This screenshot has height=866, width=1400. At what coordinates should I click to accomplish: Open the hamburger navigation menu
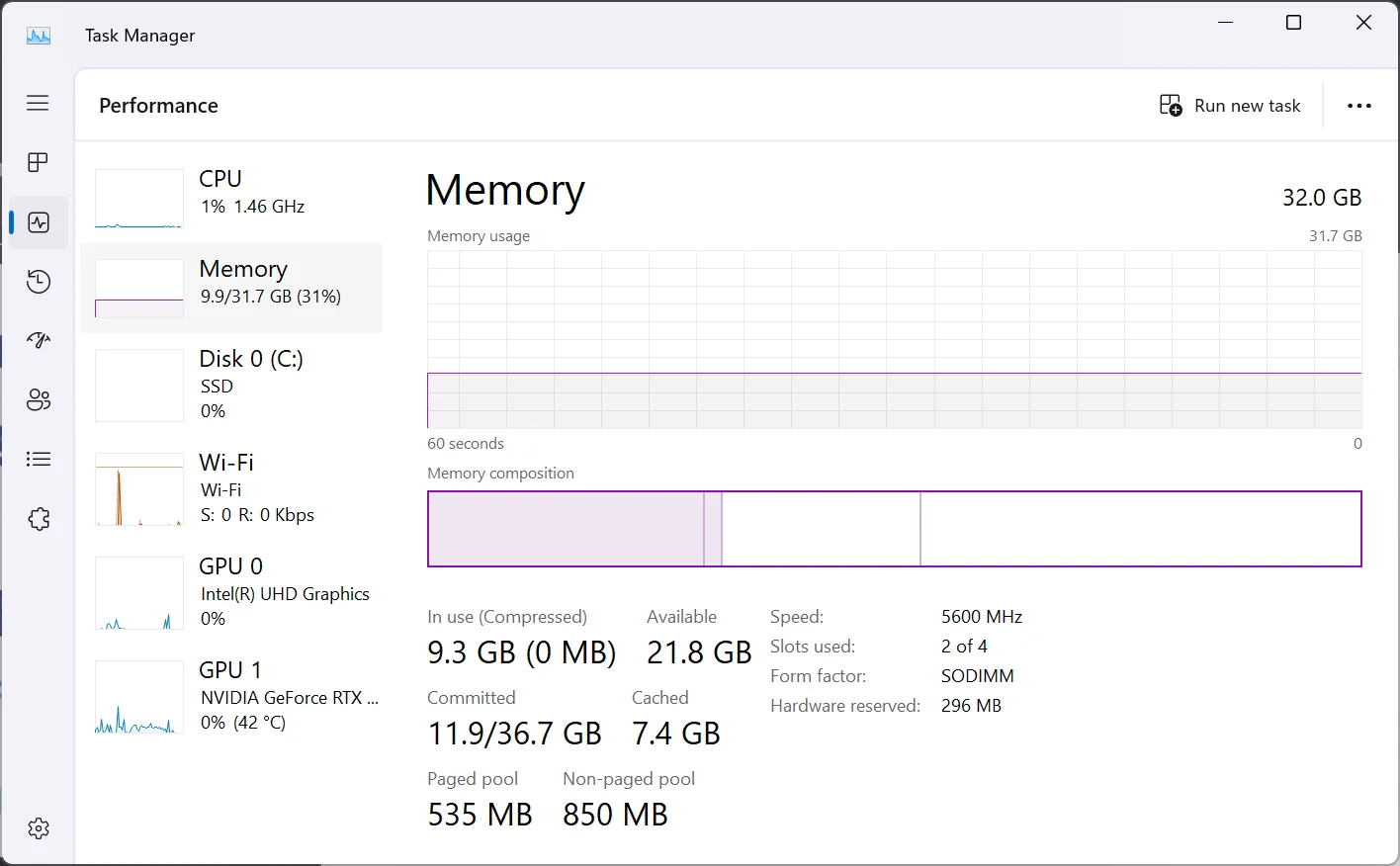coord(38,103)
